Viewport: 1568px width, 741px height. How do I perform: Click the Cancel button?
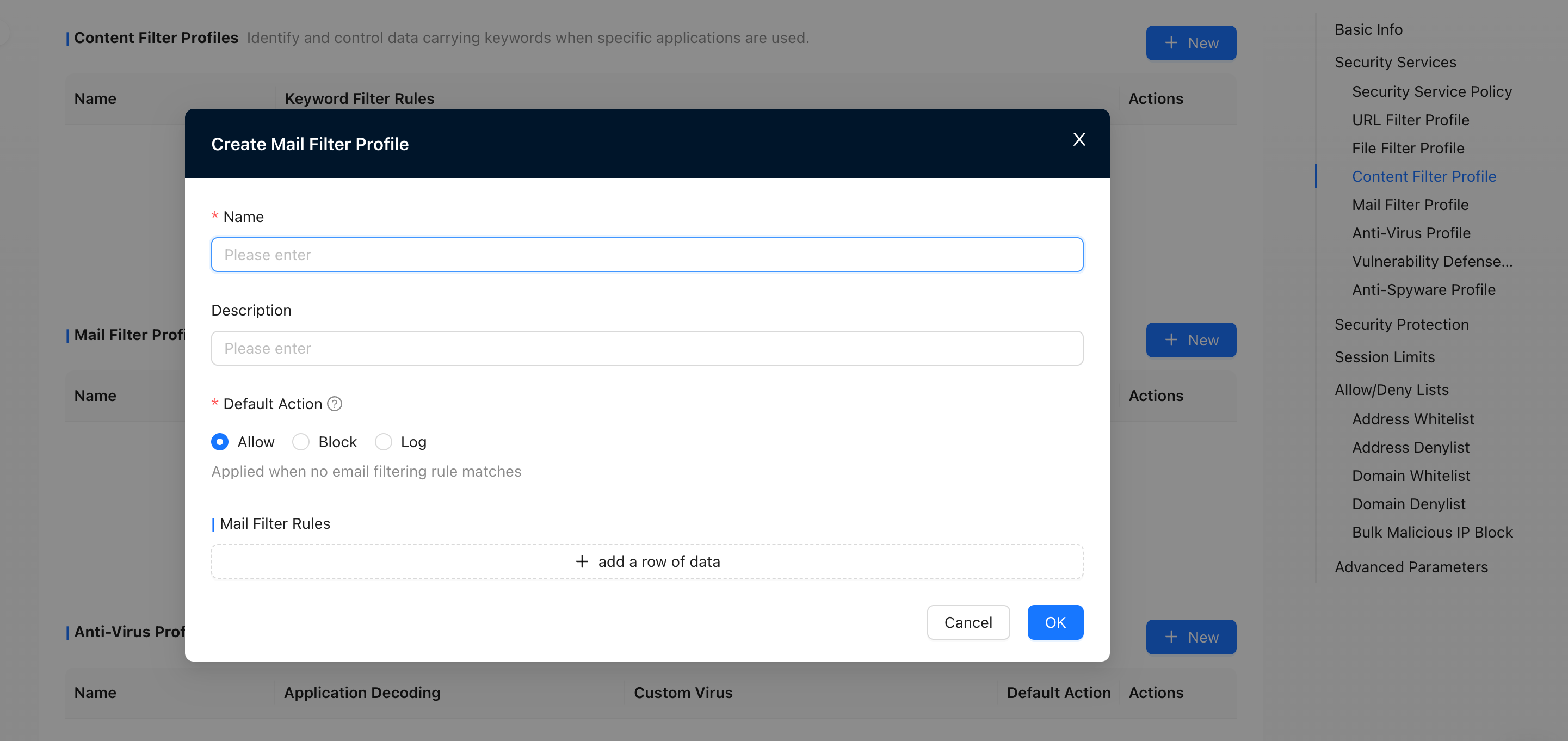(968, 622)
